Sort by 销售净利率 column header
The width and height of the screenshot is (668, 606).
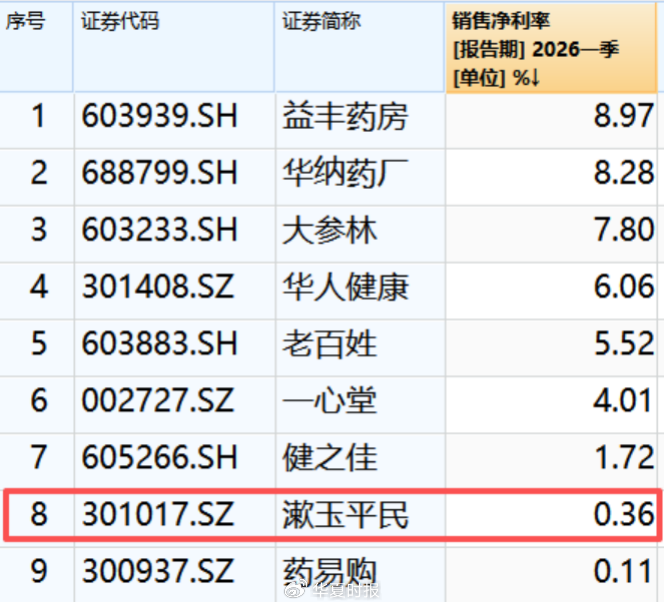[551, 48]
